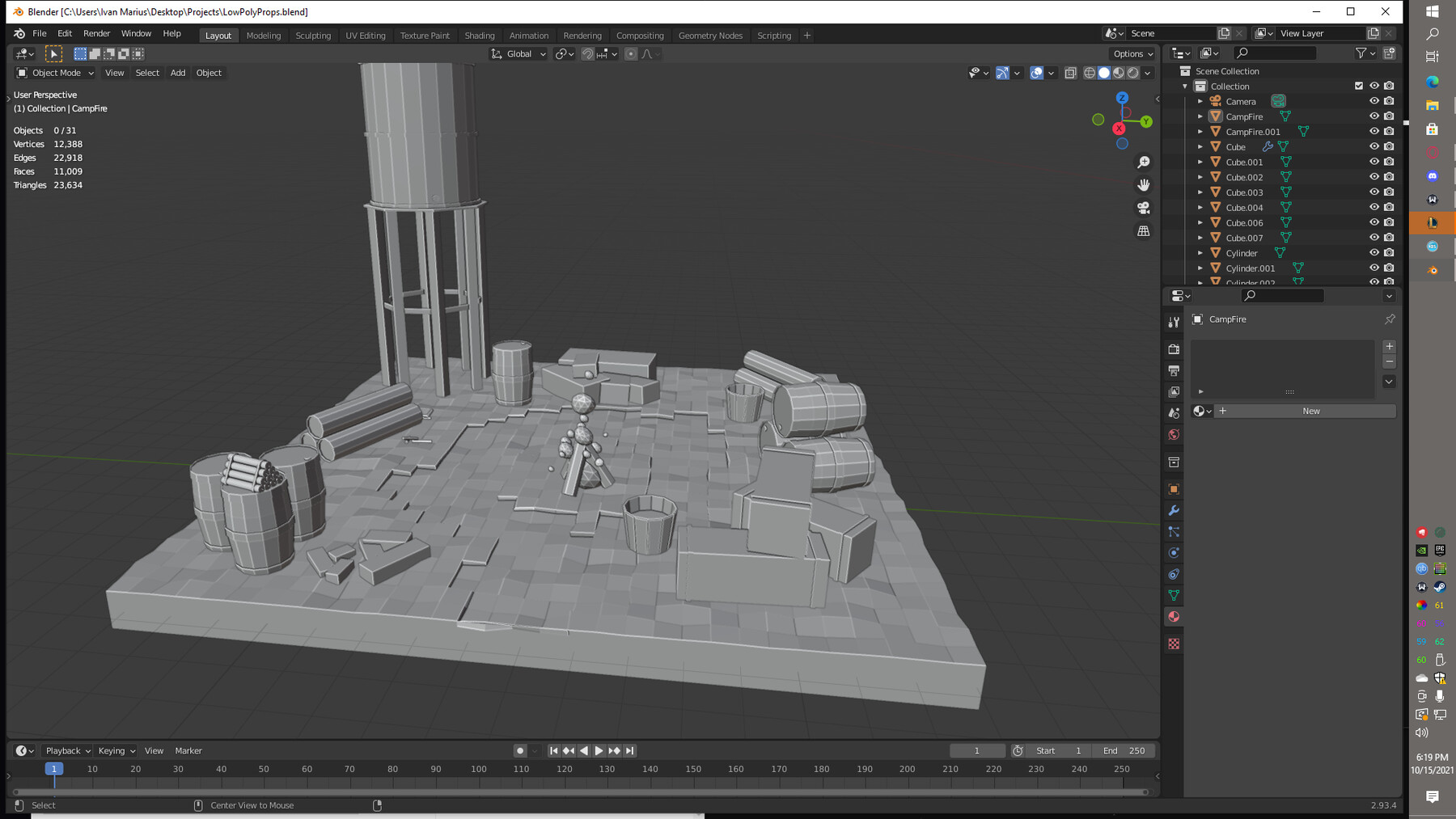Jump to end of timeline playback
The height and width of the screenshot is (819, 1456).
[x=630, y=750]
